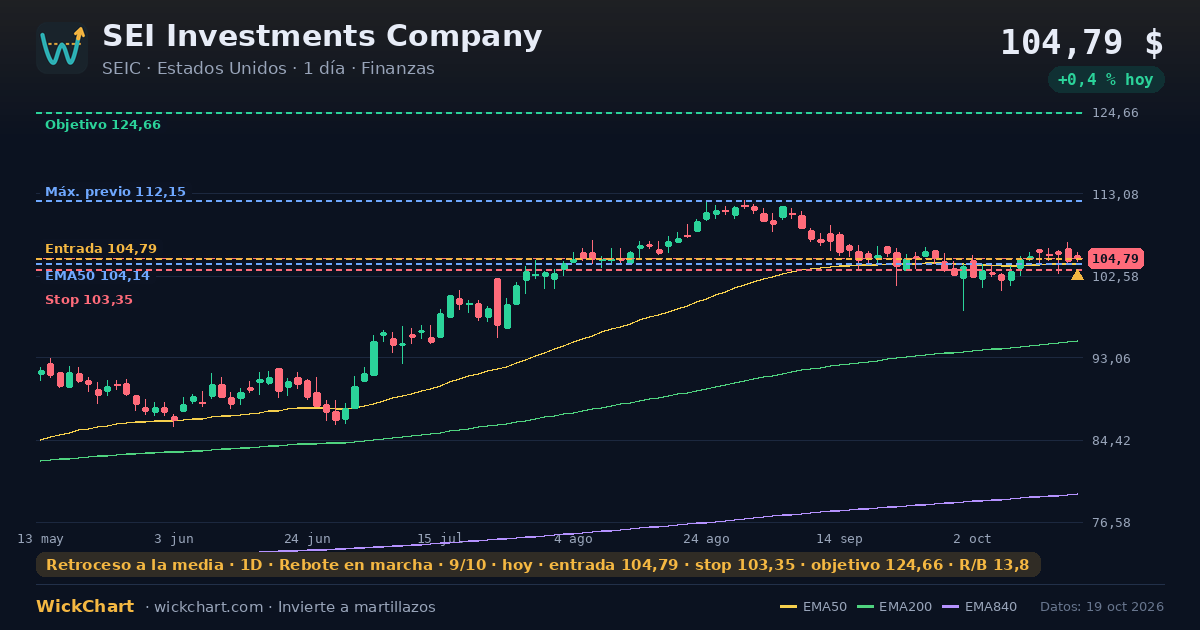Click the +0,4 % hoy badge
The width and height of the screenshot is (1200, 630).
[1106, 80]
